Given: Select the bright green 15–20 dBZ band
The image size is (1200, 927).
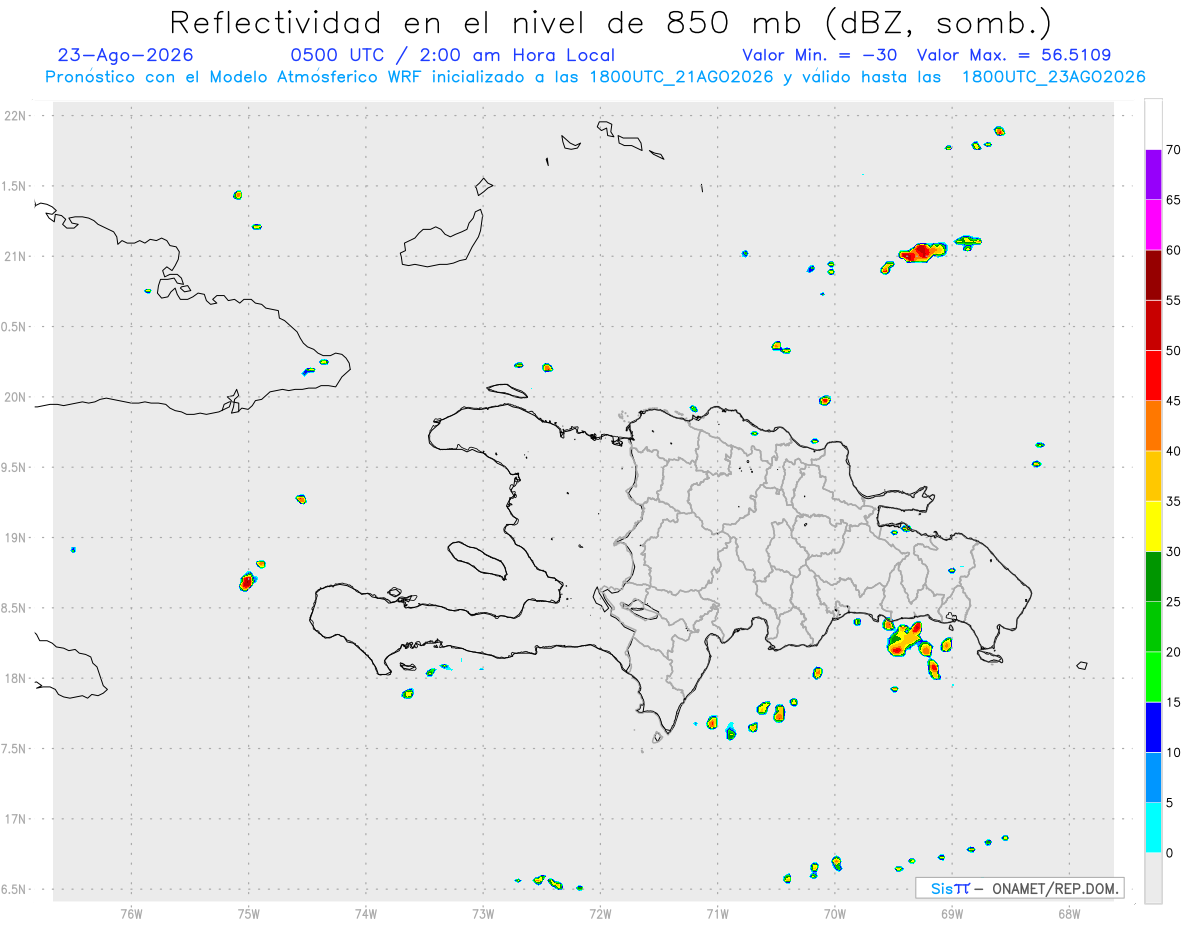Looking at the screenshot, I should pyautogui.click(x=1153, y=677).
